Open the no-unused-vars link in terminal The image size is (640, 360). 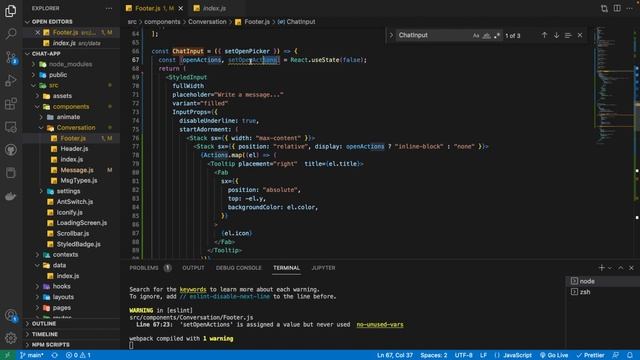[x=380, y=324]
